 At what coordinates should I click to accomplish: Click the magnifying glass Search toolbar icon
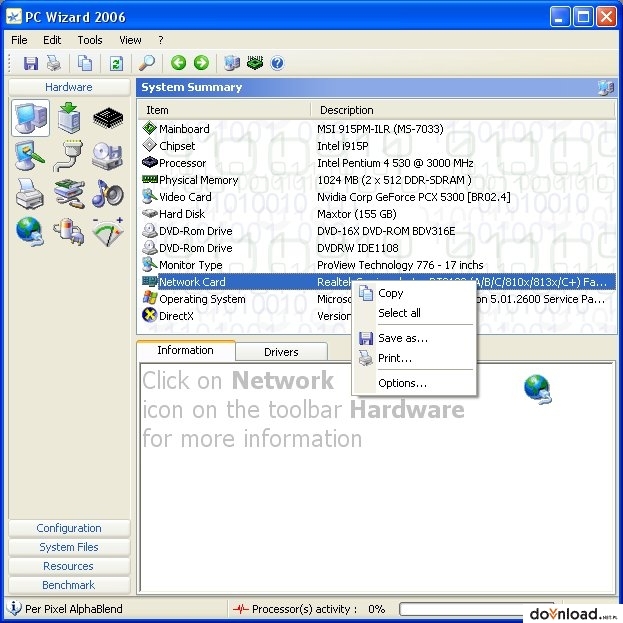(147, 63)
